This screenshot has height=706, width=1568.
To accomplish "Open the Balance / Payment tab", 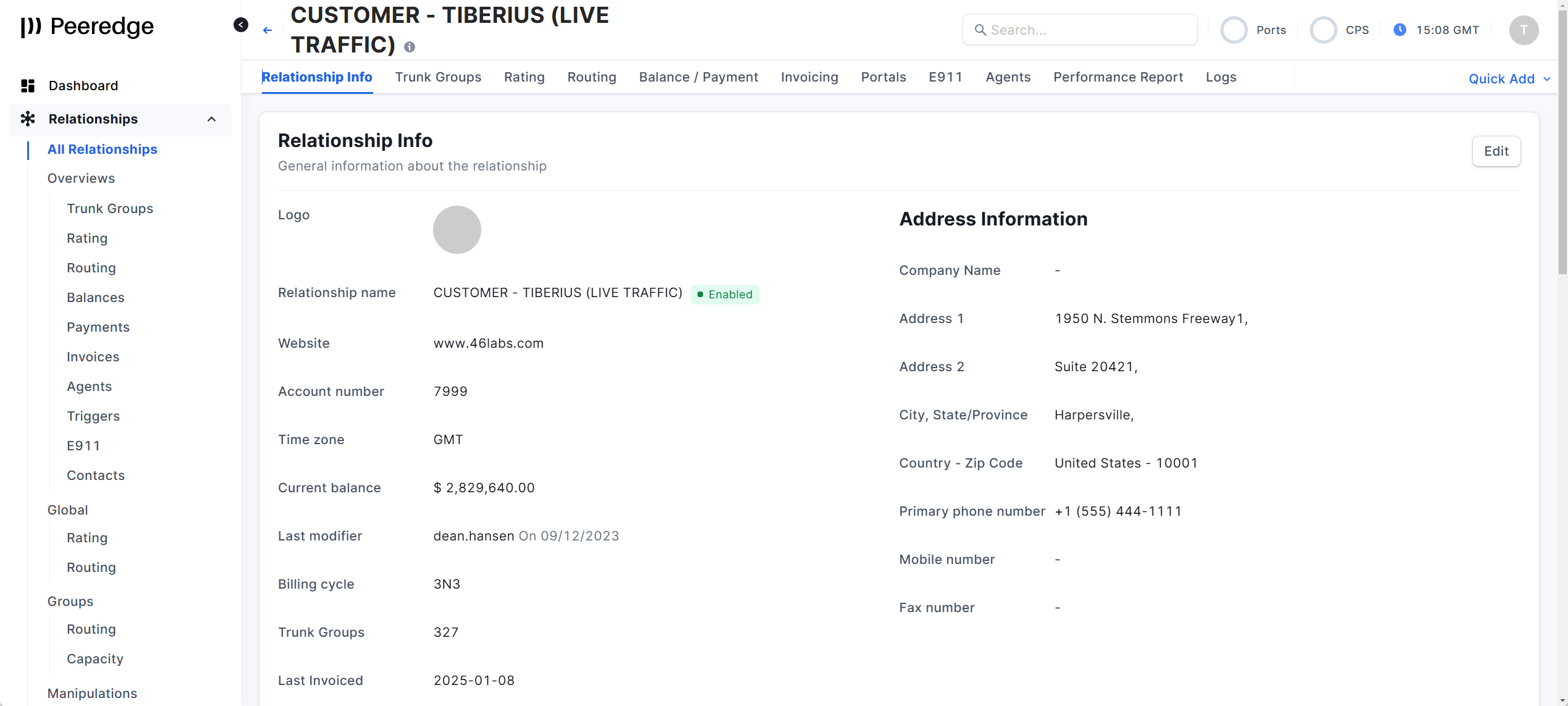I will click(x=698, y=77).
